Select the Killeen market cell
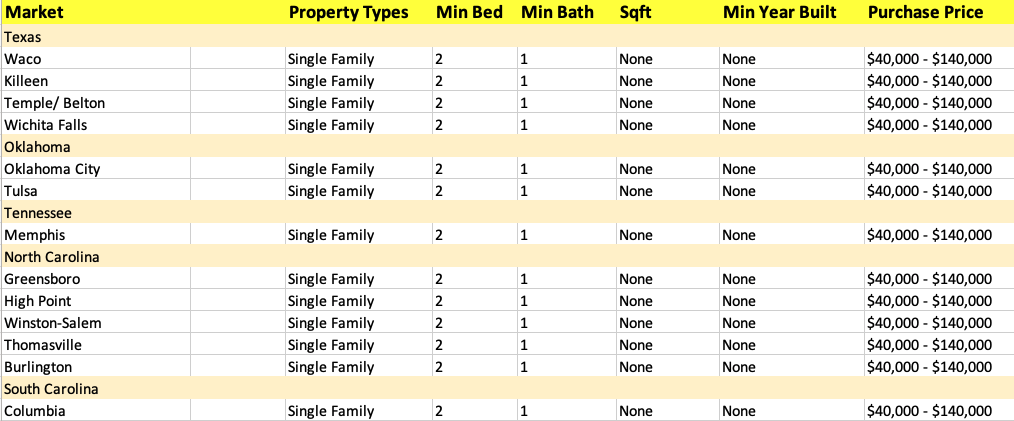Screen dimensions: 1014x421 pyautogui.click(x=96, y=81)
